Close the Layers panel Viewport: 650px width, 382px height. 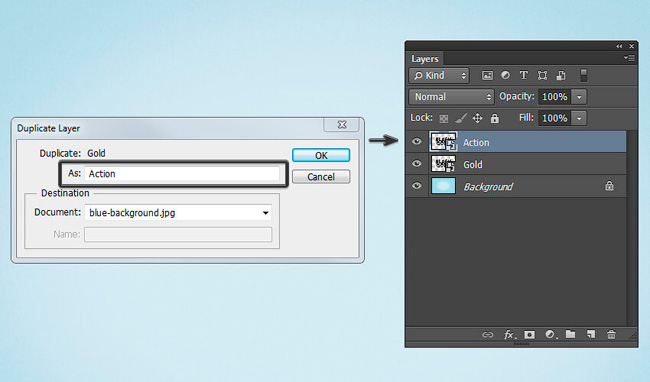pos(631,46)
